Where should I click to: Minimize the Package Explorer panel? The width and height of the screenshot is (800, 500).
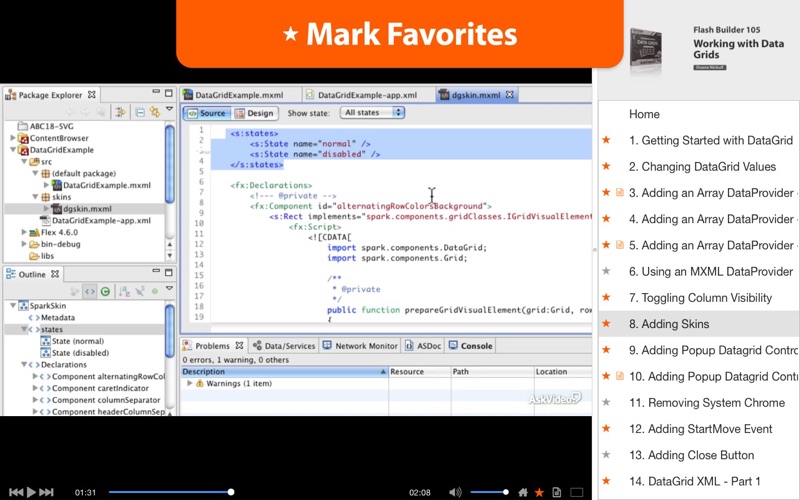(x=156, y=92)
